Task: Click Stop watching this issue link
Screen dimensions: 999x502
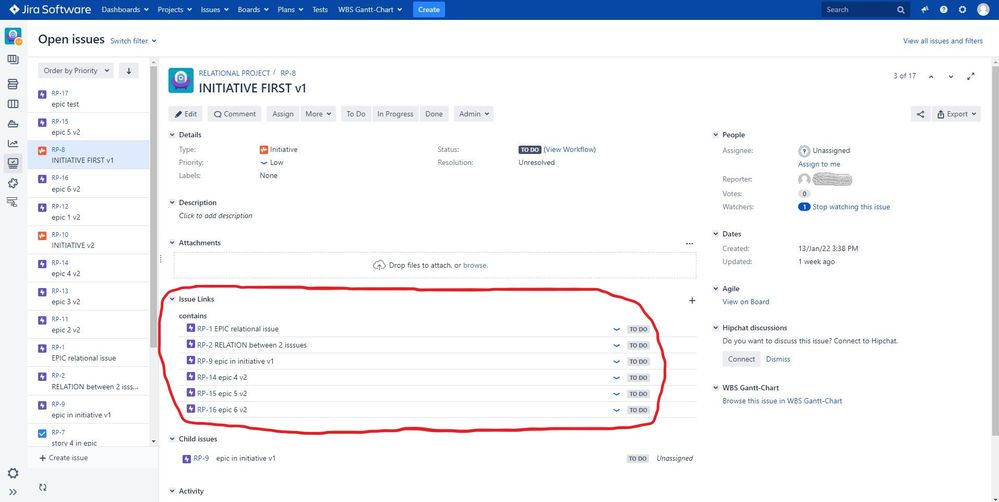Action: [x=851, y=207]
